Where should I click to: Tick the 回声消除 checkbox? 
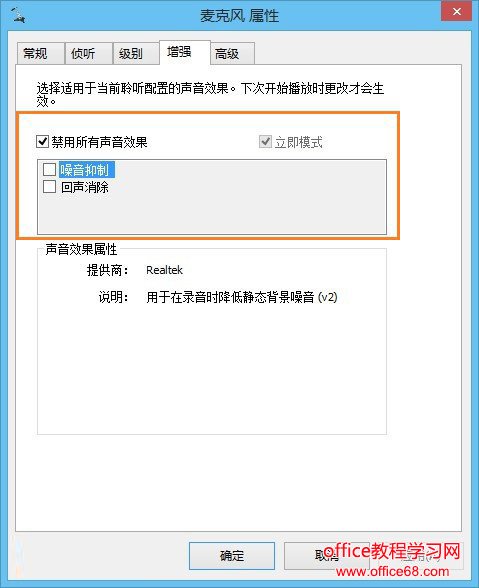(x=49, y=186)
